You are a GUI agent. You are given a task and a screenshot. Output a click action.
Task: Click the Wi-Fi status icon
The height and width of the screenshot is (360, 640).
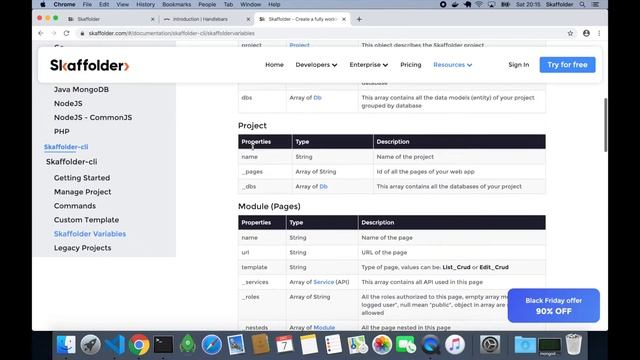(x=480, y=4)
